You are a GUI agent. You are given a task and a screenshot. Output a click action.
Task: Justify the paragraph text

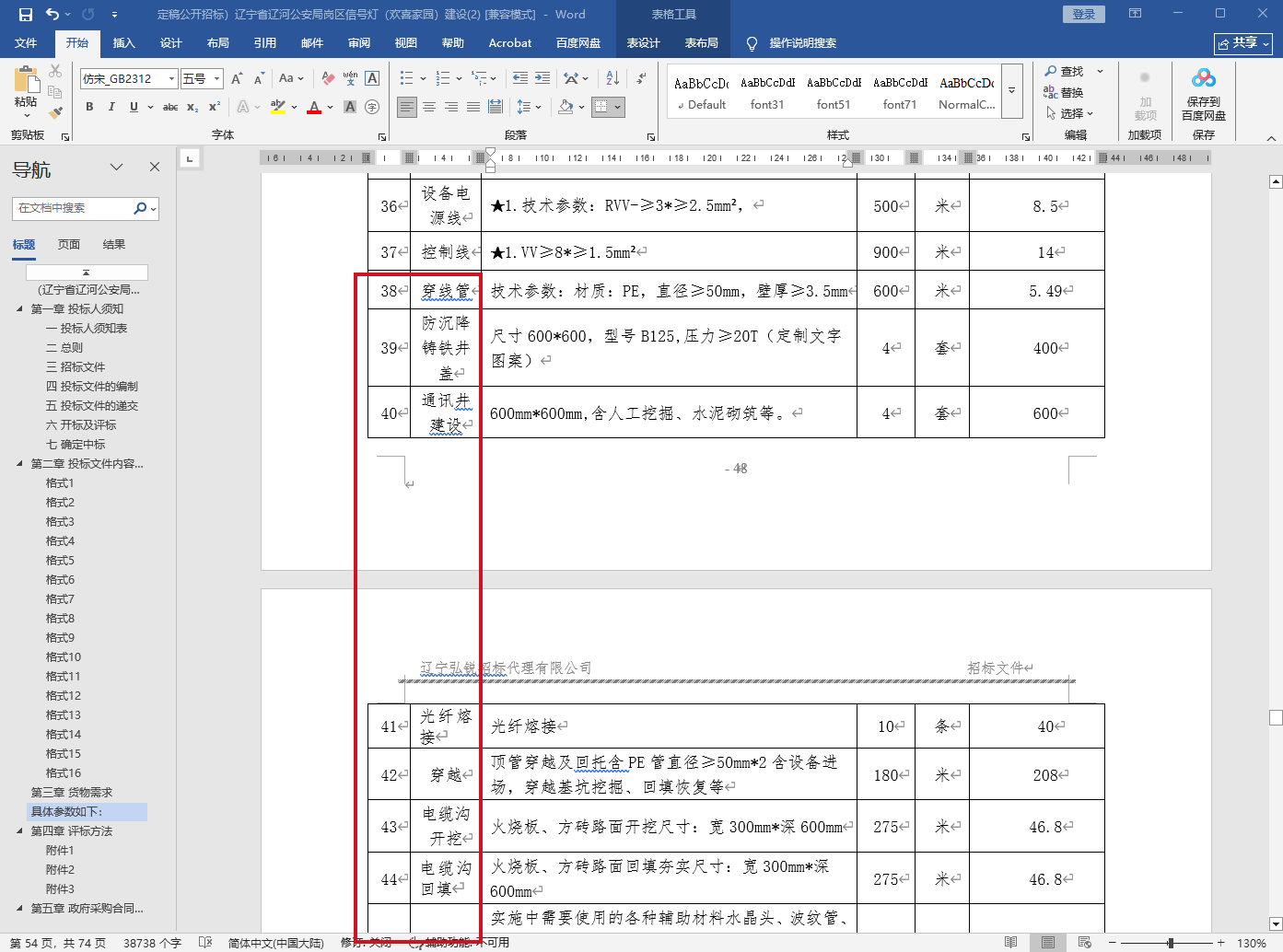tap(473, 107)
